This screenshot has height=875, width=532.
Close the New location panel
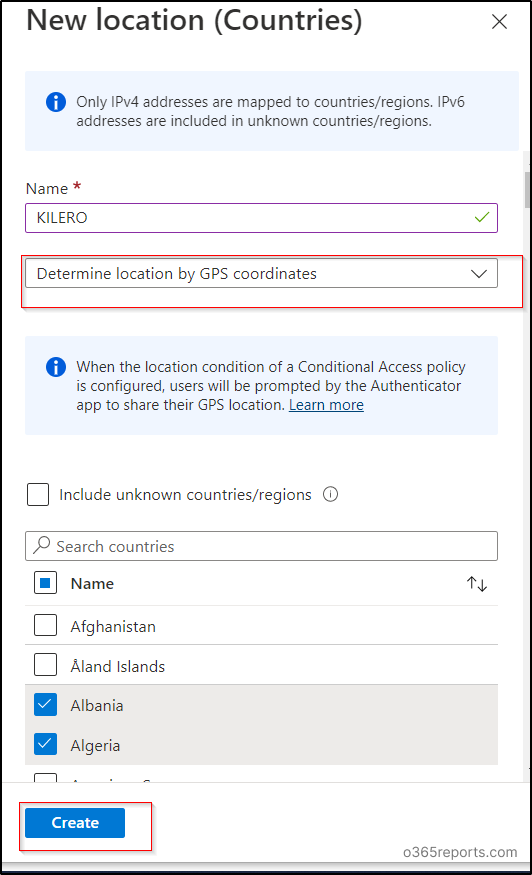[x=499, y=22]
